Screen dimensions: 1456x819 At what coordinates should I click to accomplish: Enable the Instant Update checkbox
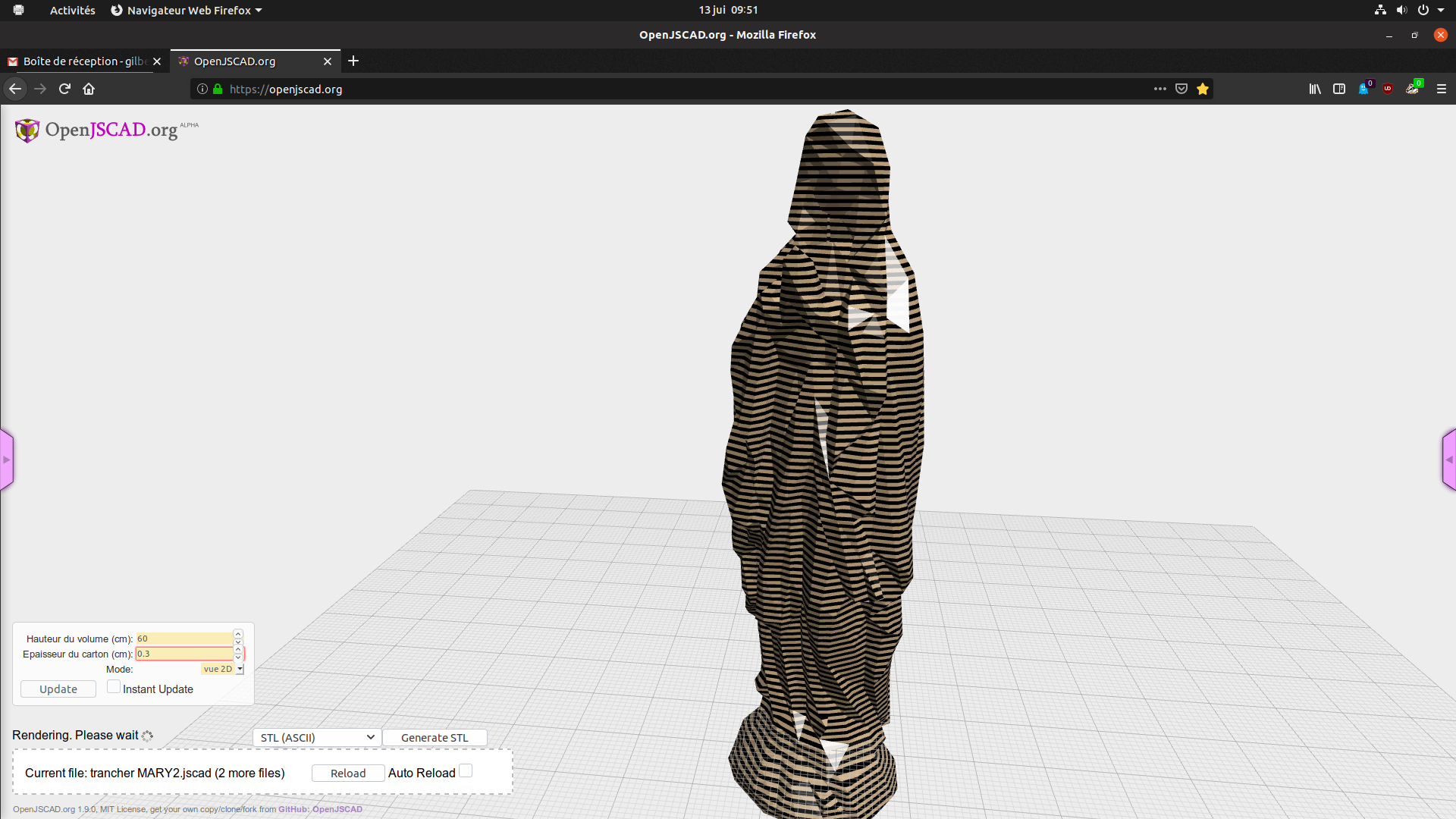pyautogui.click(x=113, y=686)
